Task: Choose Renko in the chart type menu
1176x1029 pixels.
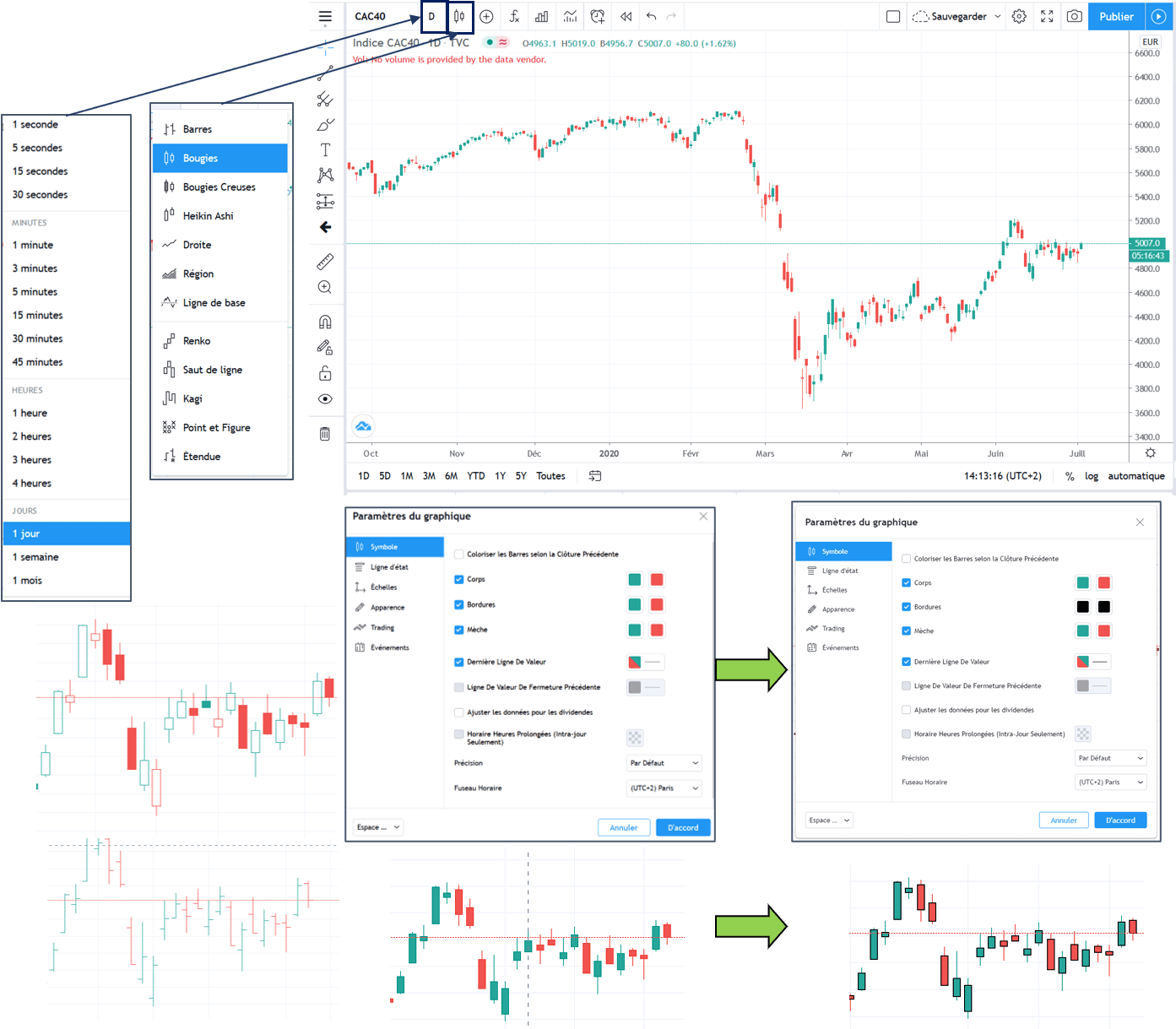Action: click(220, 341)
